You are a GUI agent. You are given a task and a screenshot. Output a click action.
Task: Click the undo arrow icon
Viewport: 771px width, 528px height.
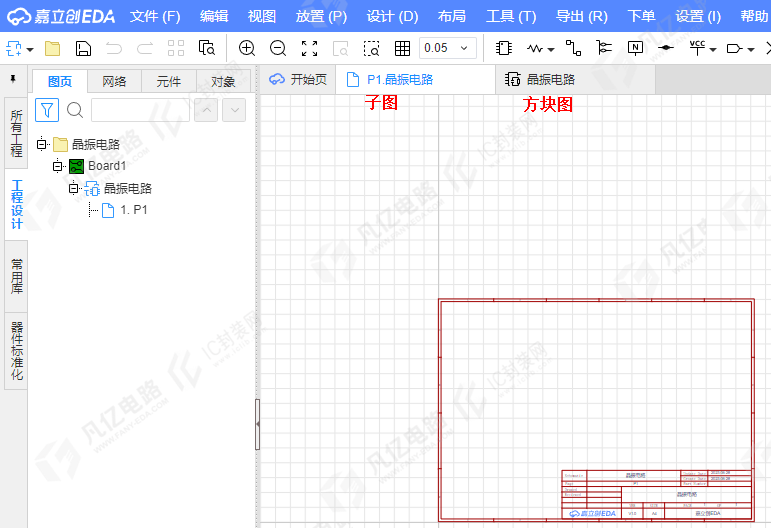point(114,48)
